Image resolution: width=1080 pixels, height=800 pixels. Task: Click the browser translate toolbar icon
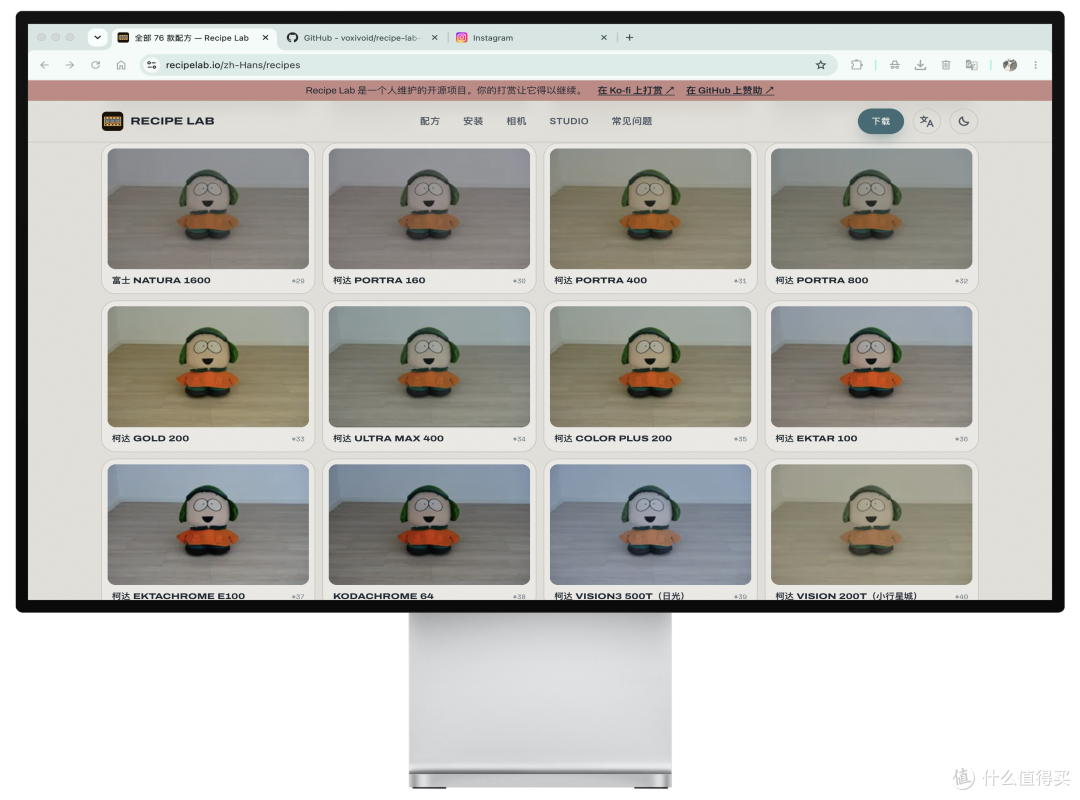click(x=971, y=65)
